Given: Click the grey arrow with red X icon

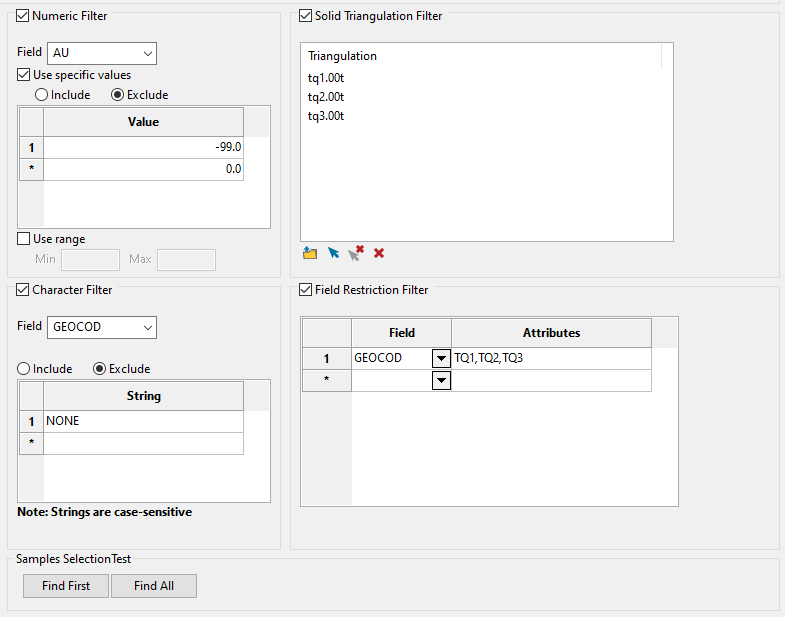Looking at the screenshot, I should pos(356,253).
